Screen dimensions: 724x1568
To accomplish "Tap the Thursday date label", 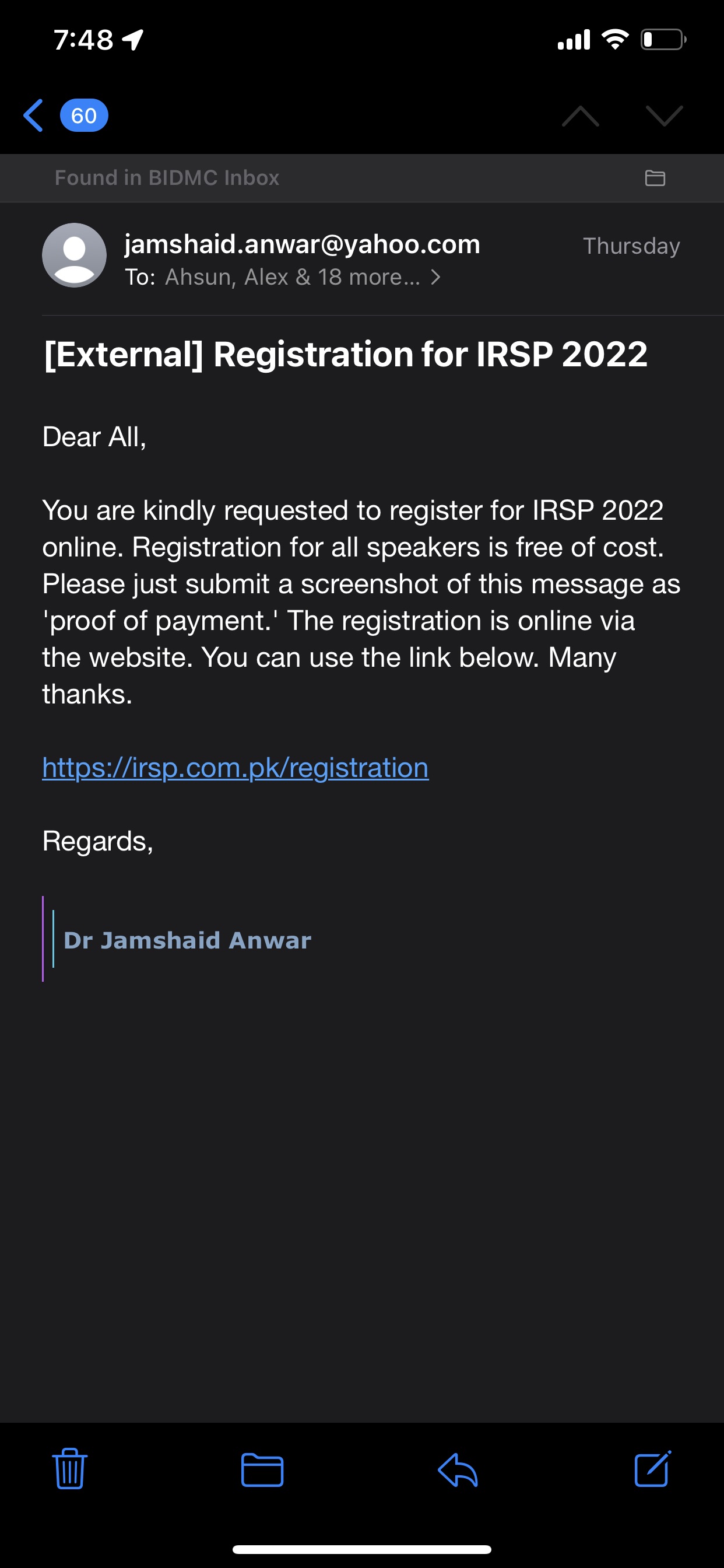I will pyautogui.click(x=631, y=246).
